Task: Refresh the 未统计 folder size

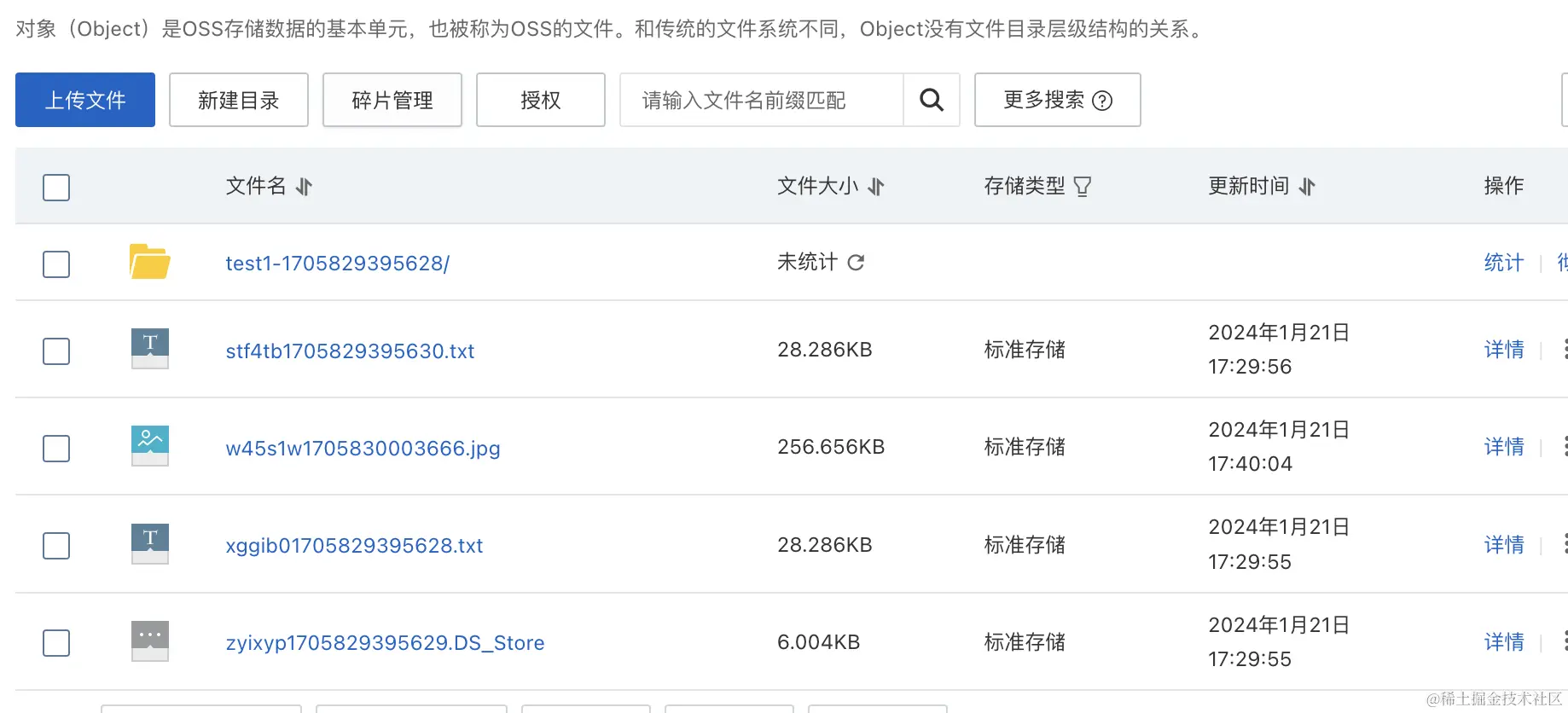Action: coord(856,263)
